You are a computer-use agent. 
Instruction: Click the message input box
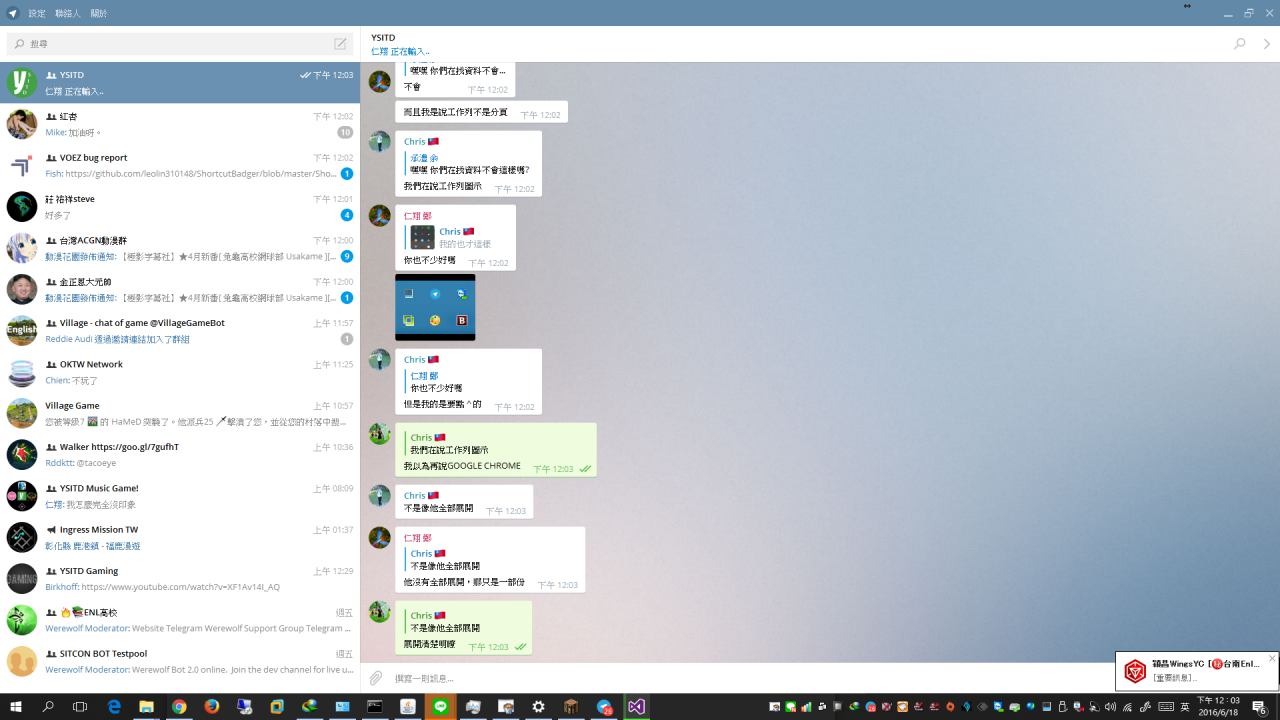pos(740,678)
